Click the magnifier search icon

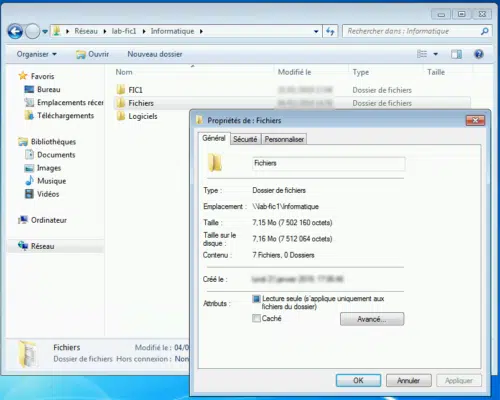click(x=485, y=31)
